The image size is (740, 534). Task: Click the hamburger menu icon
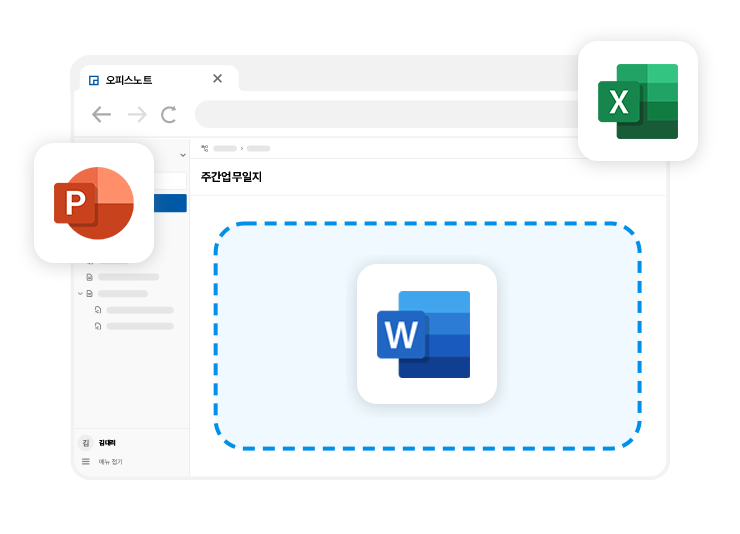point(85,461)
